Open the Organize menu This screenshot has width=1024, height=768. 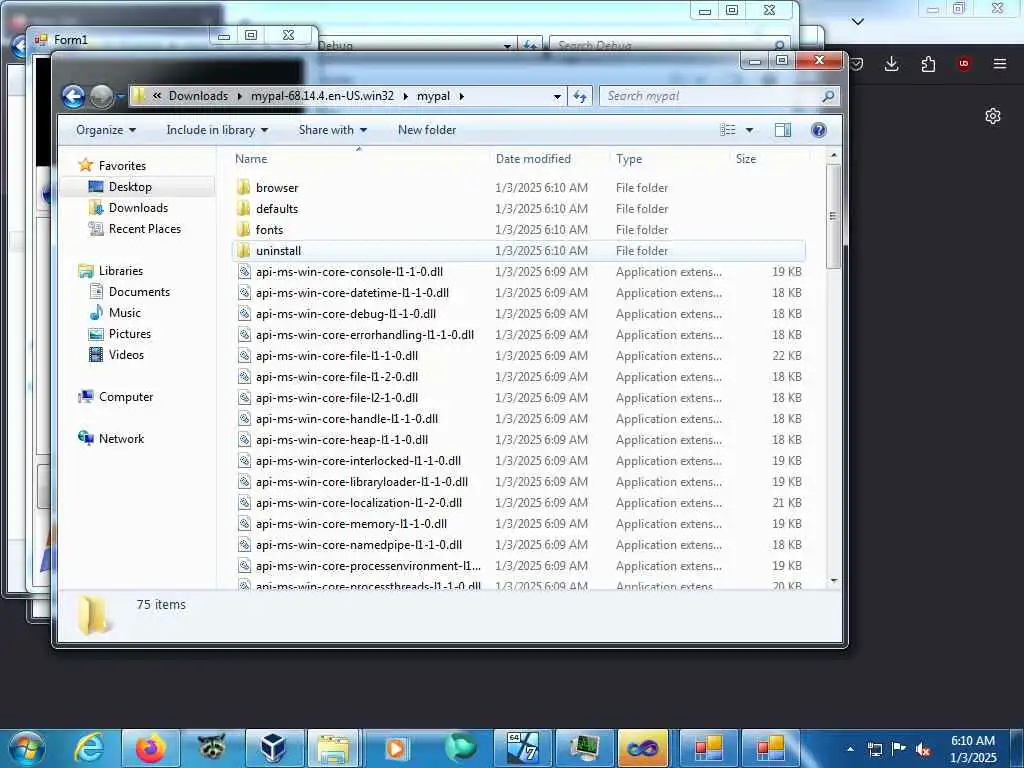click(x=106, y=130)
